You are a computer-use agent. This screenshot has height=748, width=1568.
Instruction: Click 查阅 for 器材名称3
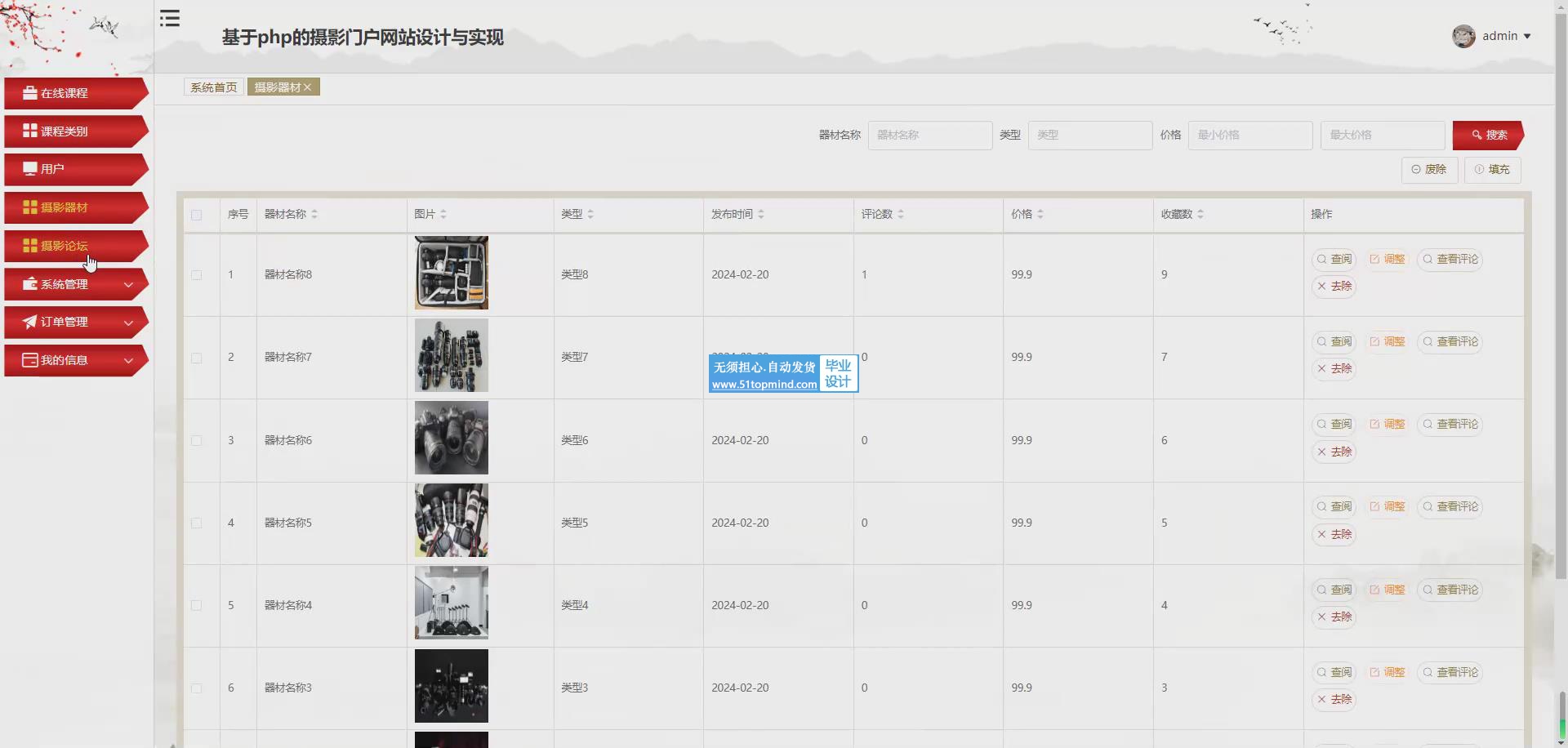(x=1334, y=672)
